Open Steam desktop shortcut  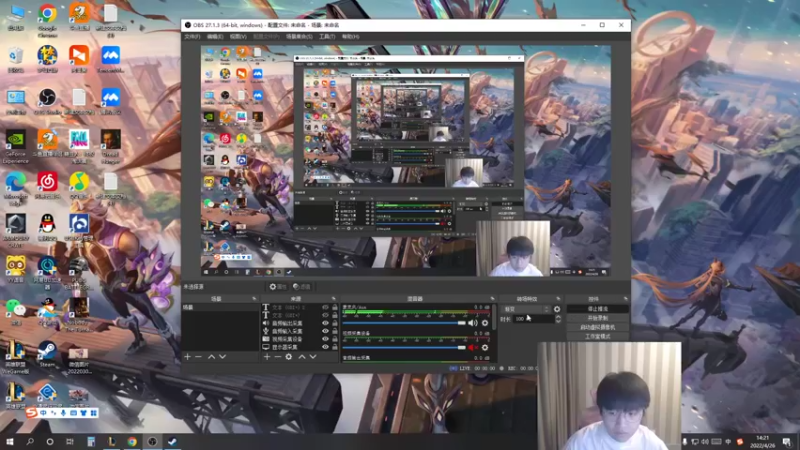point(47,354)
